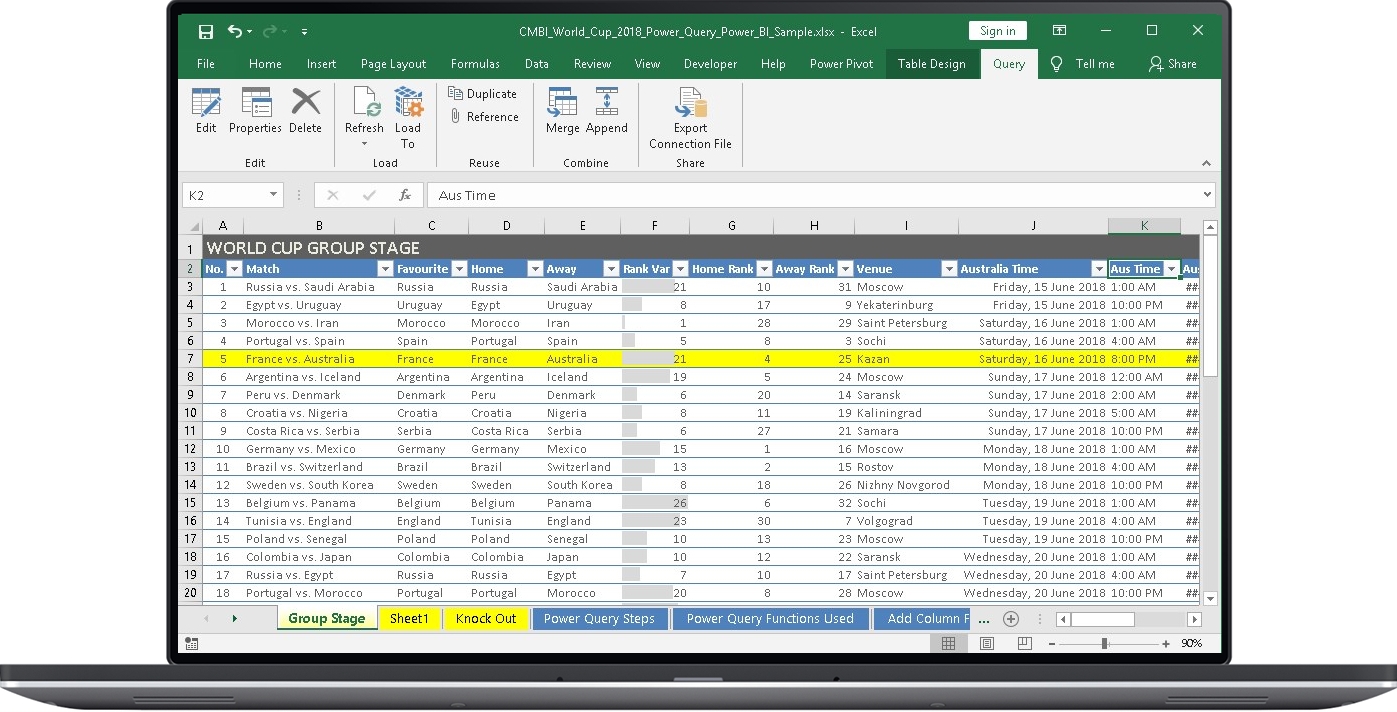Zoom in with the plus button
1397x712 pixels.
pyautogui.click(x=1166, y=644)
